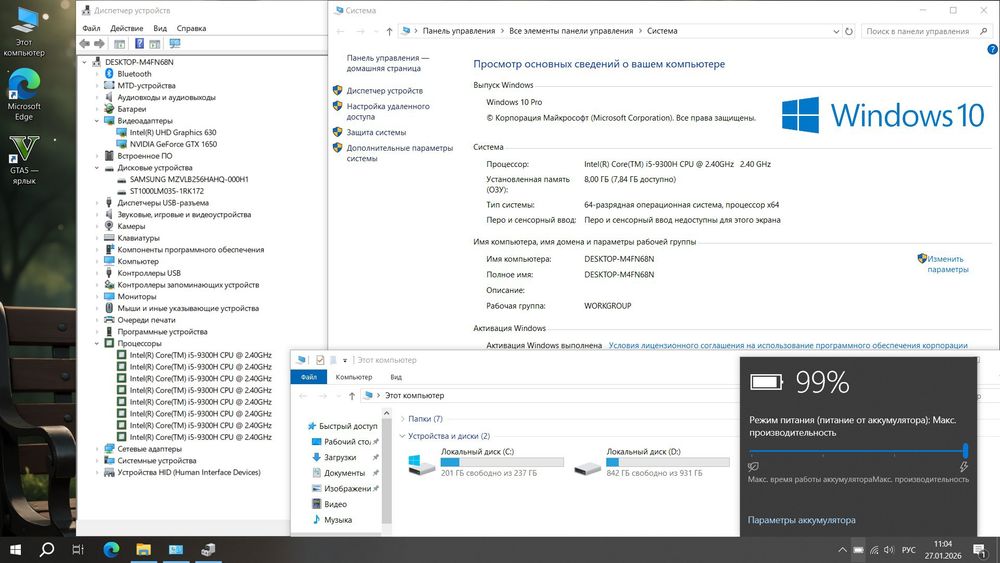The width and height of the screenshot is (1000, 563).
Task: Open GTA5 shortcut on desktop
Action: [24, 159]
